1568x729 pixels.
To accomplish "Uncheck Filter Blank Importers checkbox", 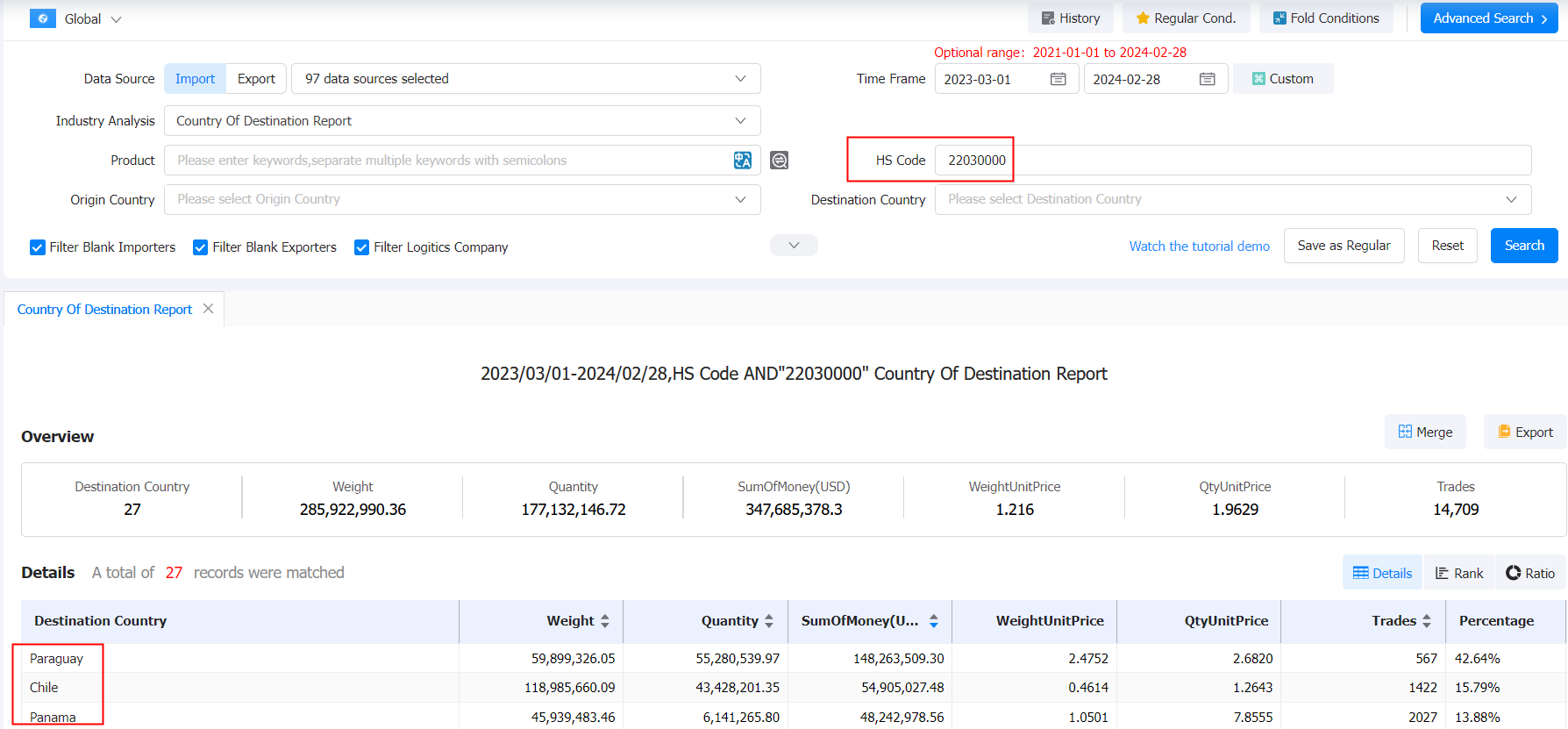I will click(x=38, y=247).
